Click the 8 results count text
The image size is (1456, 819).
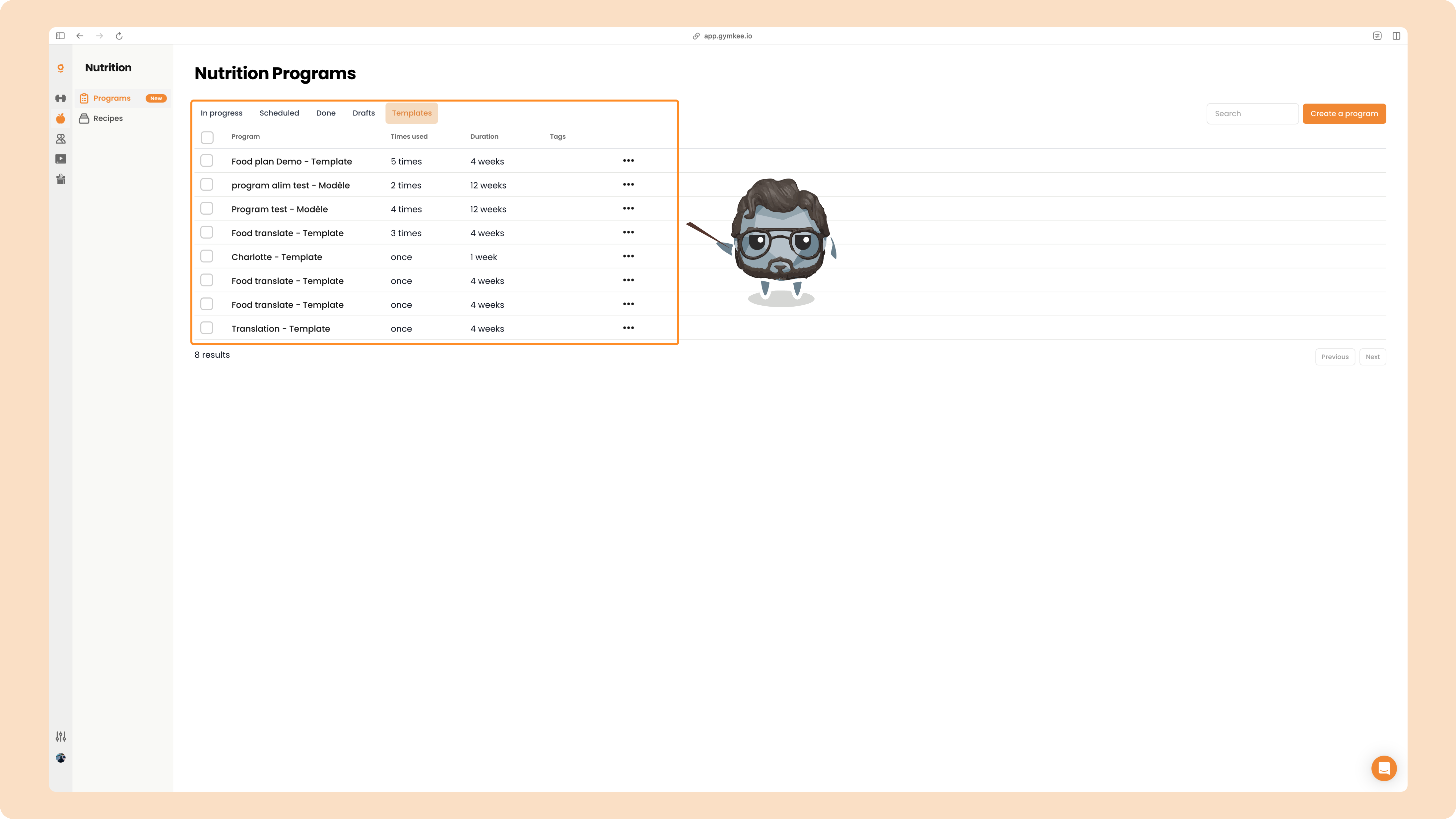click(212, 355)
